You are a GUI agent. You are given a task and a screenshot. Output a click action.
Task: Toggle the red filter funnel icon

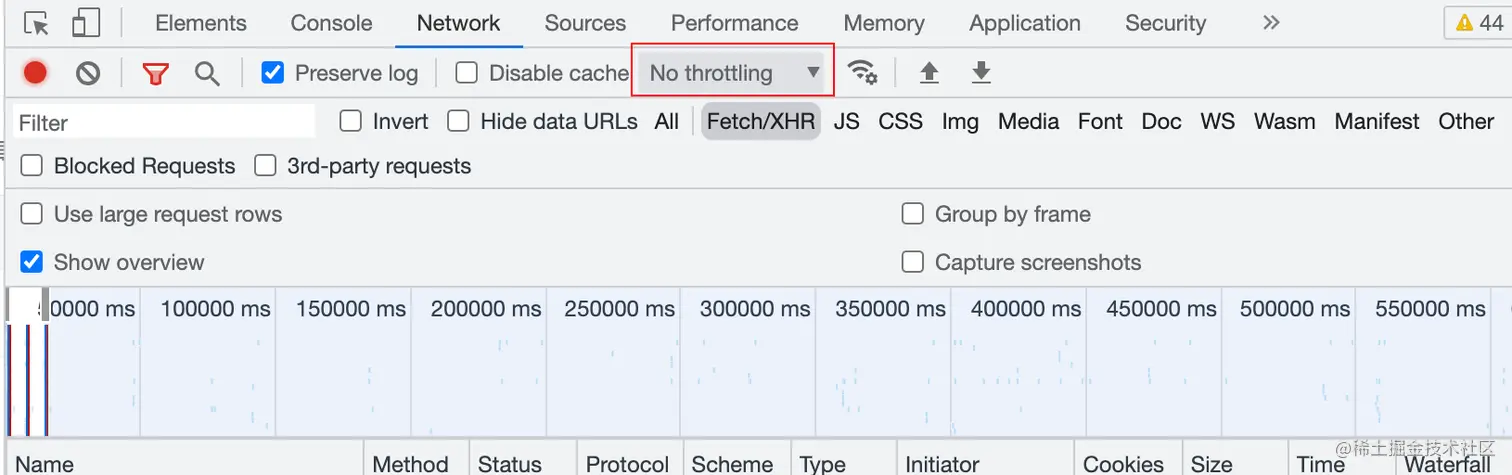155,73
